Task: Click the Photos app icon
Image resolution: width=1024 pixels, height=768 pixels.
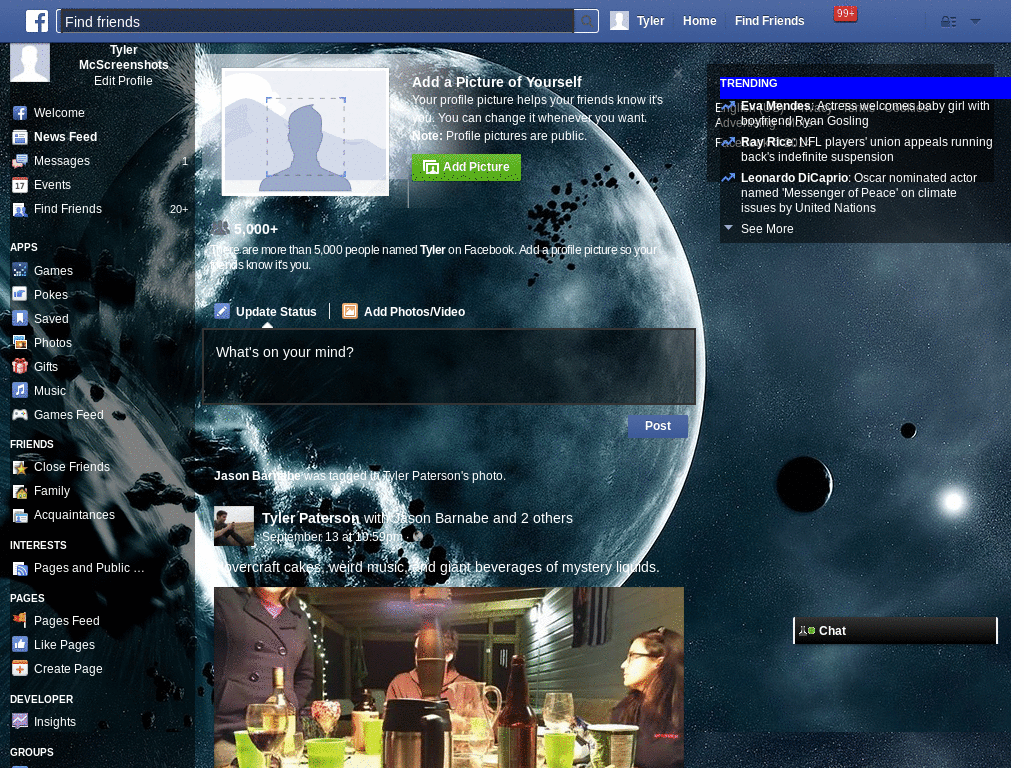Action: click(20, 343)
